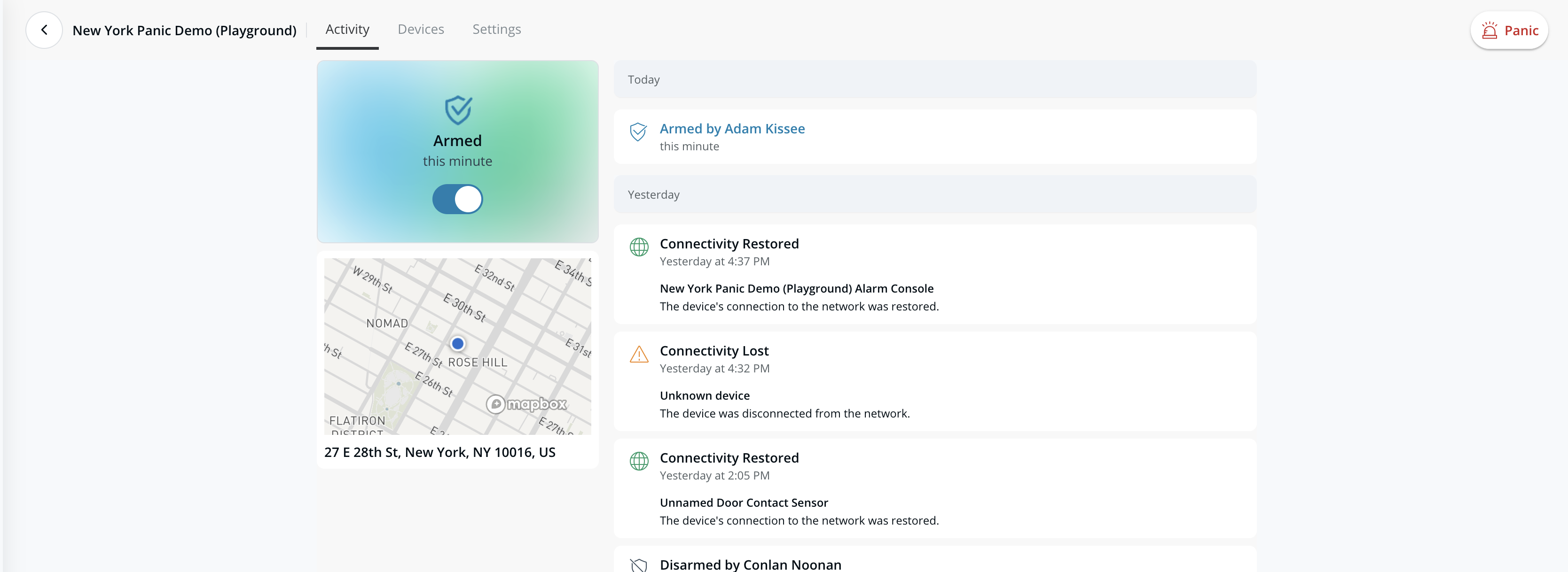Screen dimensions: 1568x572
Task: Open the Settings tab
Action: (496, 29)
